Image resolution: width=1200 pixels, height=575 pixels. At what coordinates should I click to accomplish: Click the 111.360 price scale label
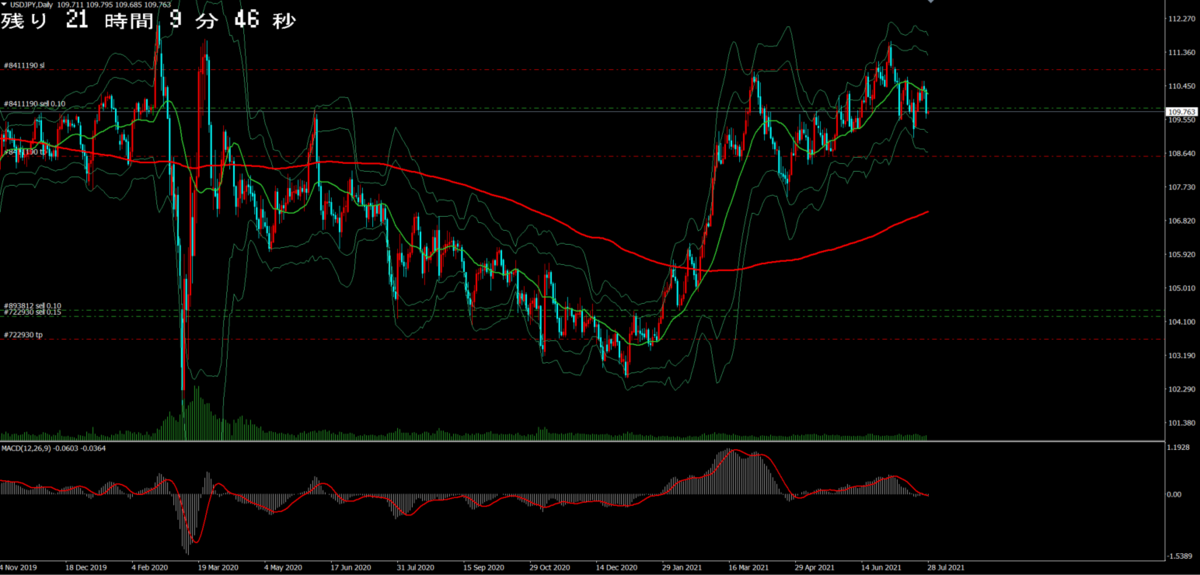point(1183,53)
